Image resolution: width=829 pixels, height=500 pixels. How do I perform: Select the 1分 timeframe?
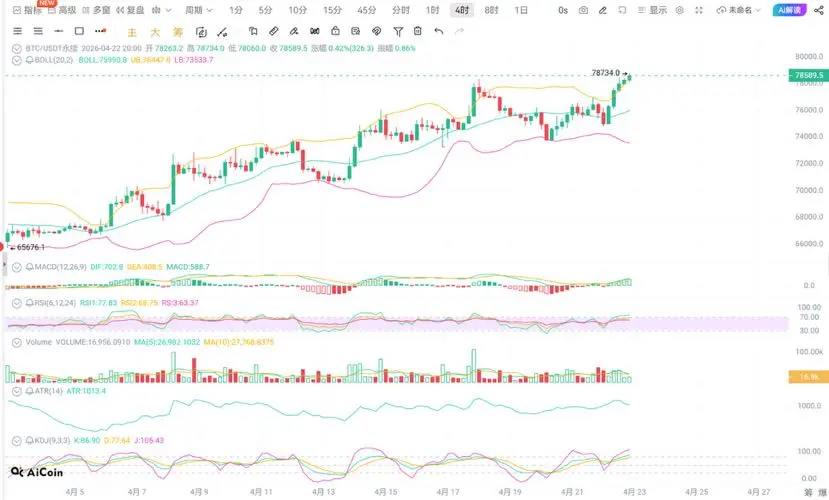click(236, 10)
